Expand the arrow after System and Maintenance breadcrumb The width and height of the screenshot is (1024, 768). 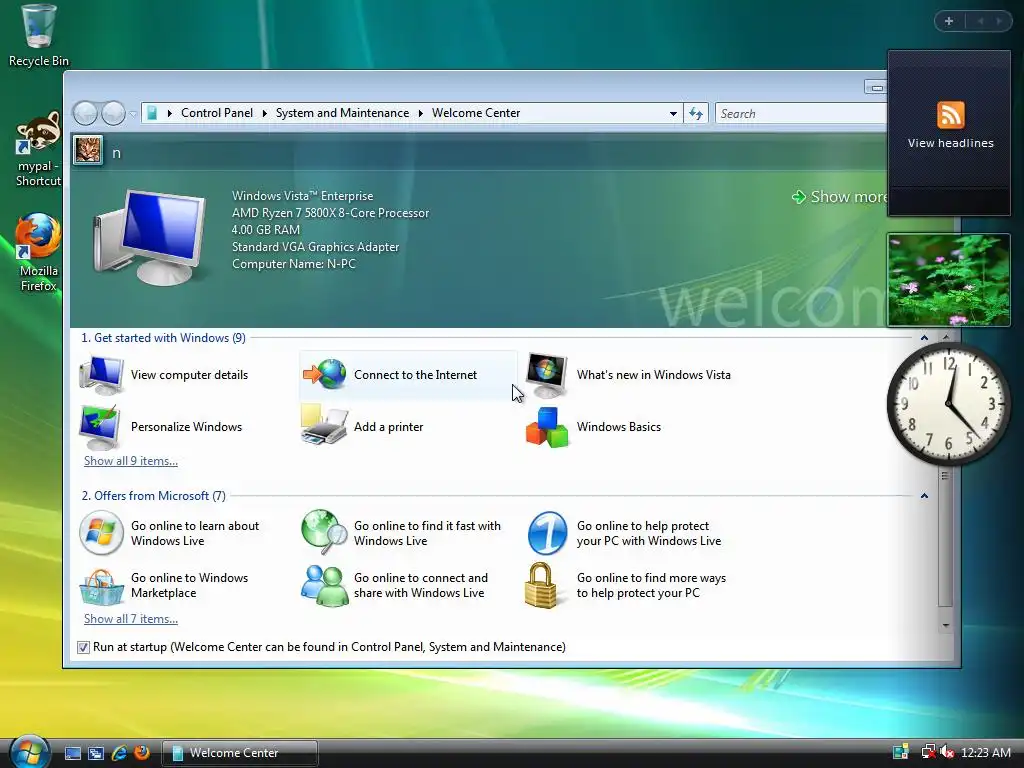pos(421,114)
